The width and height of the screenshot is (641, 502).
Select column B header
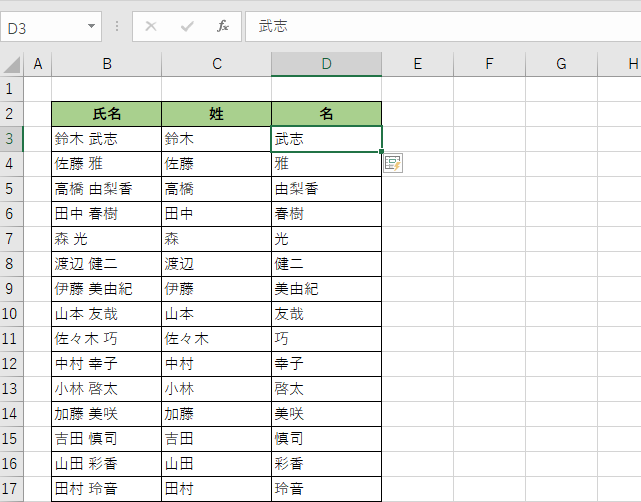click(107, 64)
